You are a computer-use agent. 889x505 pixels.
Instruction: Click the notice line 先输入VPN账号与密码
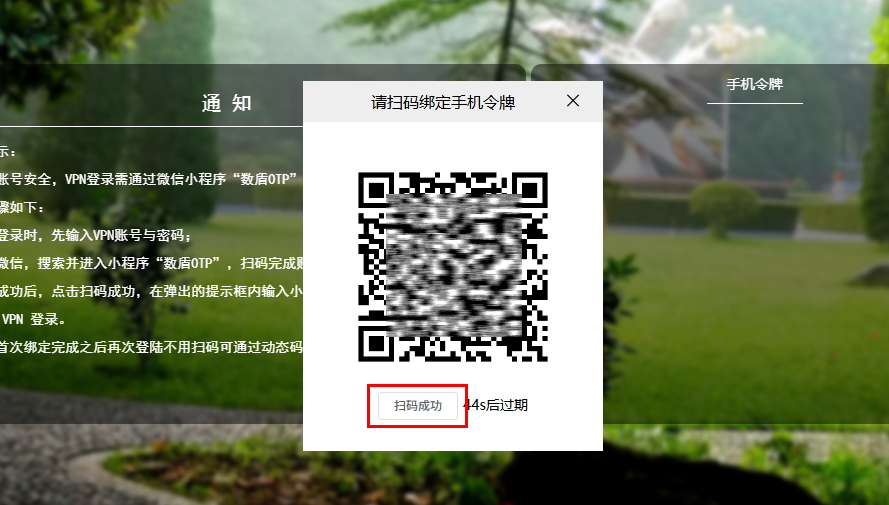point(95,236)
